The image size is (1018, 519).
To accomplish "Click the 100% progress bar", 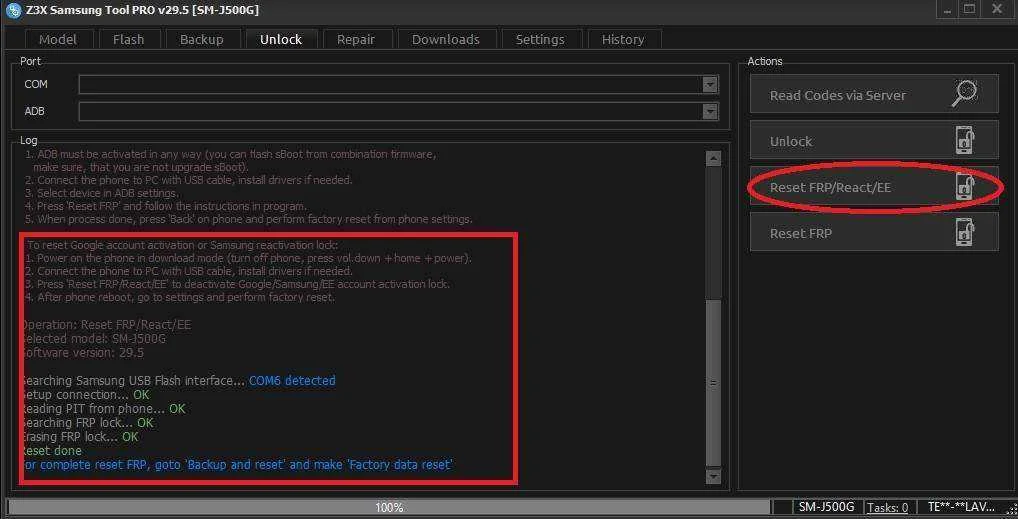I will tap(390, 507).
